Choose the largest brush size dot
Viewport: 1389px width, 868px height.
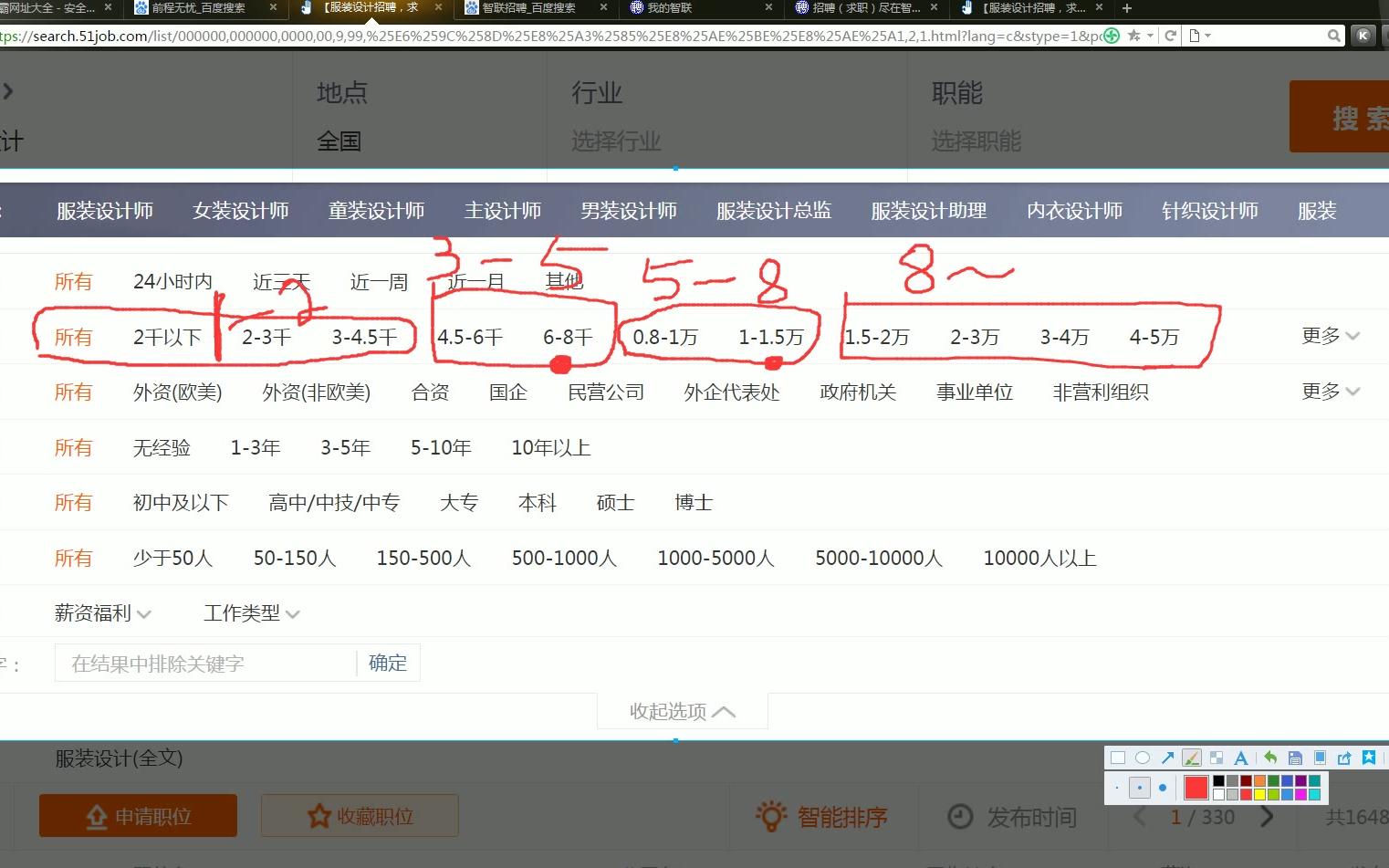coord(1163,787)
